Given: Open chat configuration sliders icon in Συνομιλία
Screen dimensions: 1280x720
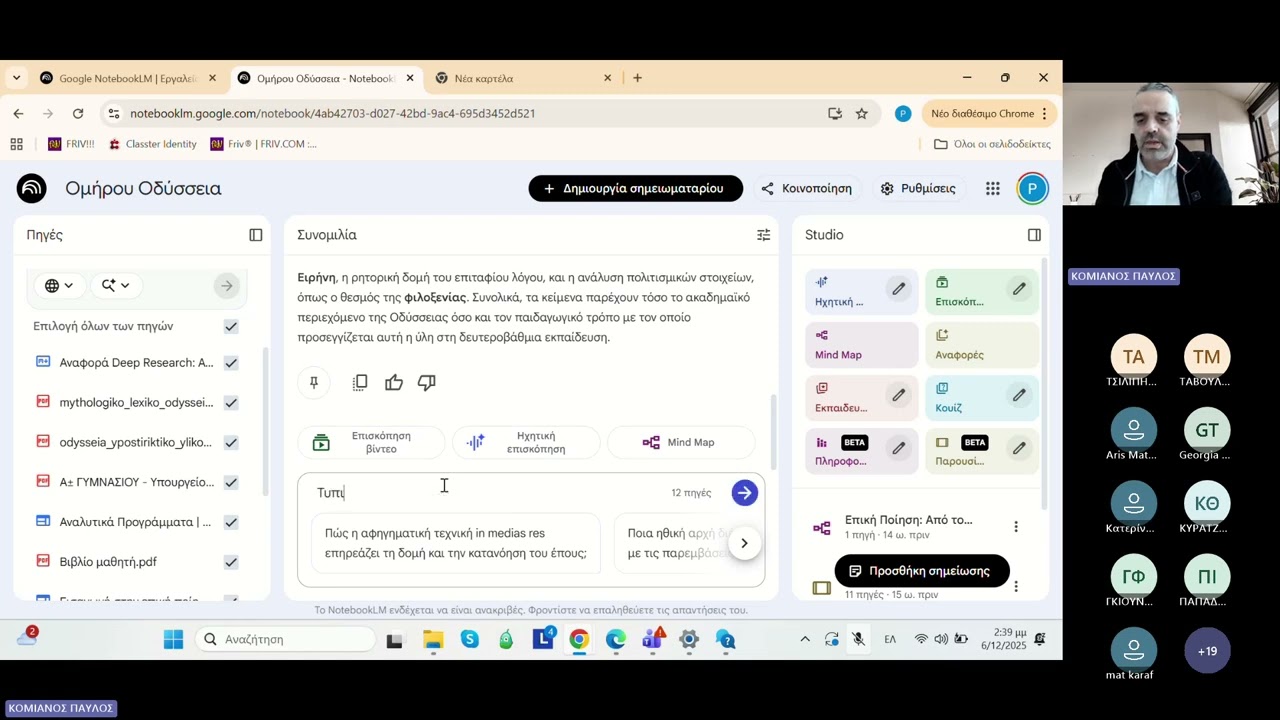Looking at the screenshot, I should coord(763,235).
